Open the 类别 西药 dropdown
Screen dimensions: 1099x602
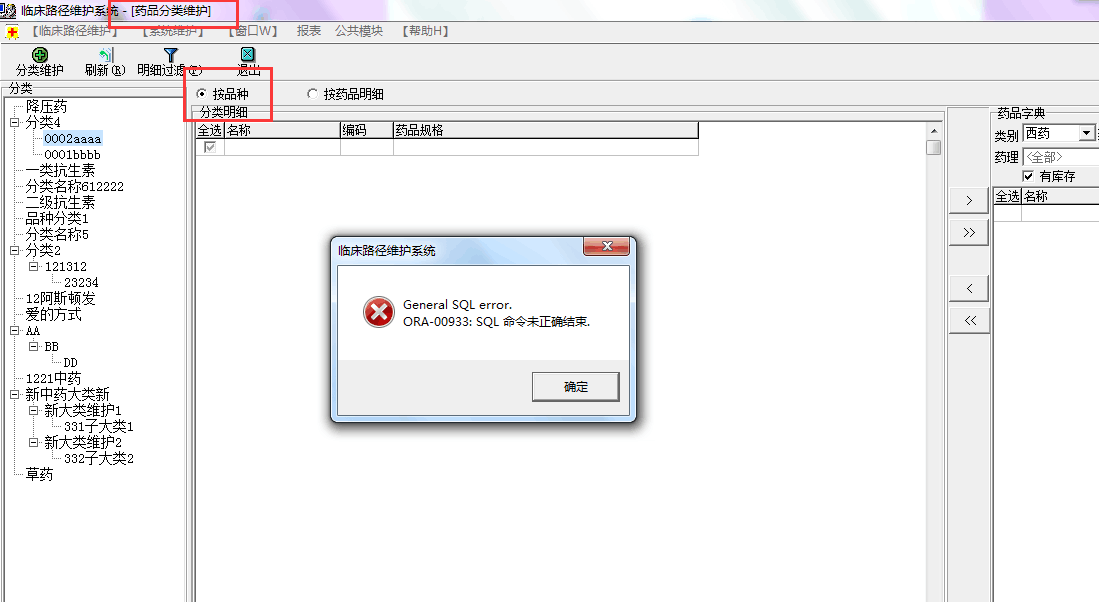click(x=1086, y=133)
